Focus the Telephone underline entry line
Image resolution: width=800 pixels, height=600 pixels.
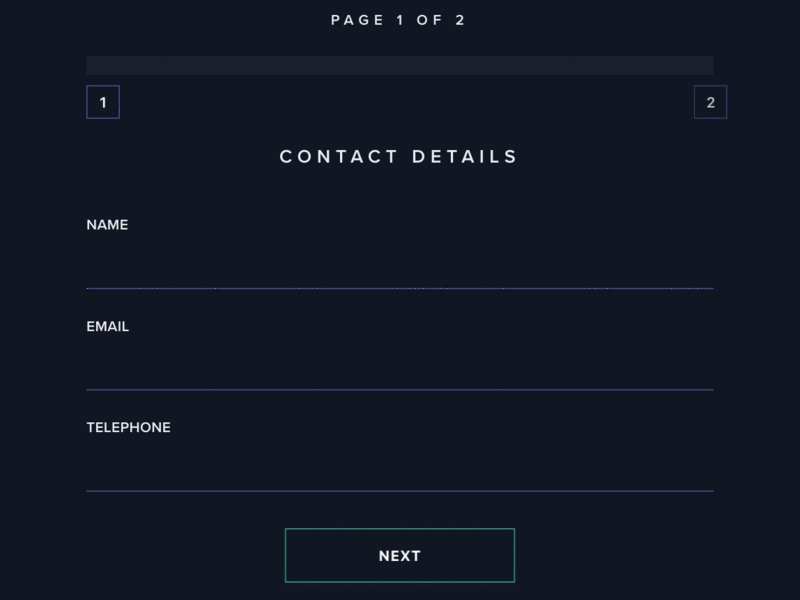click(x=400, y=490)
